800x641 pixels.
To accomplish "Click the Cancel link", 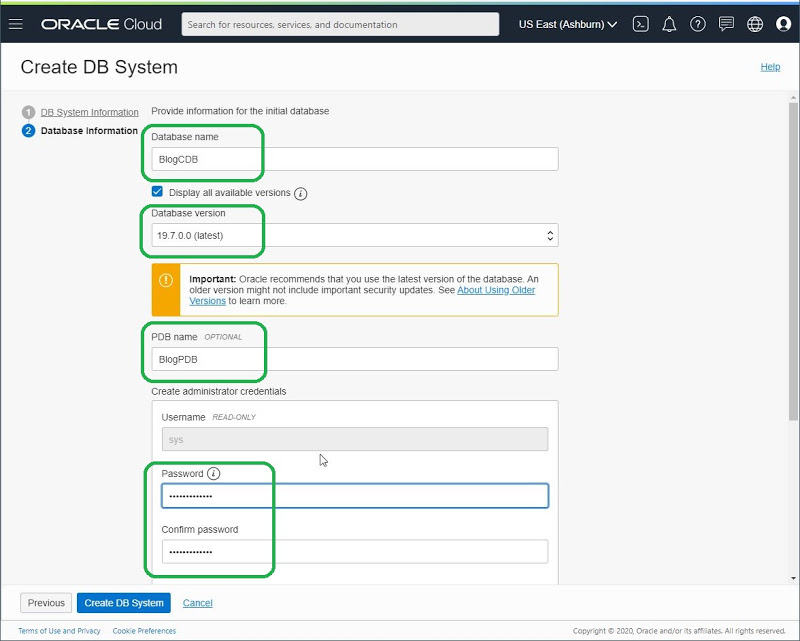I will tap(197, 603).
